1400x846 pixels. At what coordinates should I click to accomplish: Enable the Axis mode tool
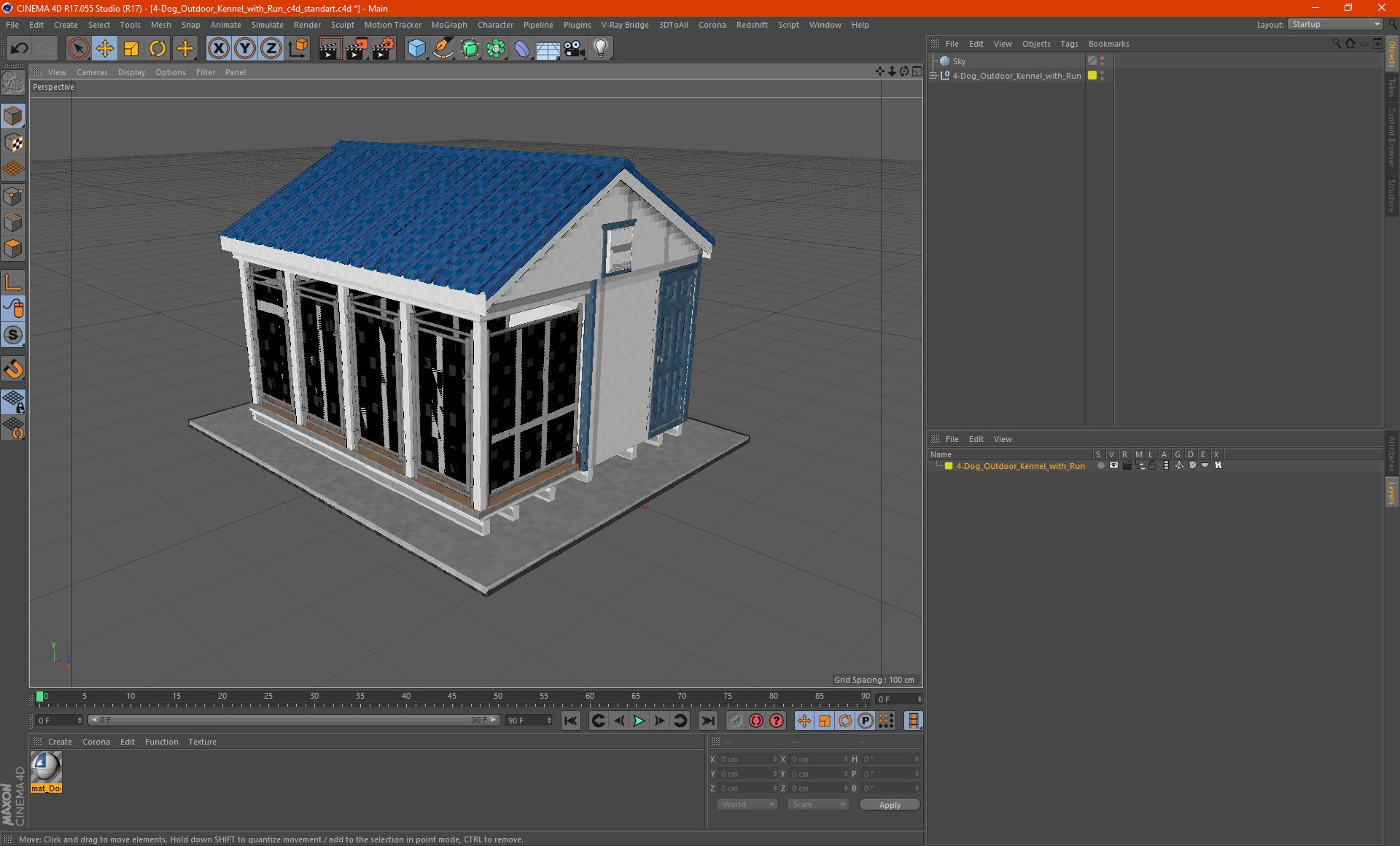tap(14, 283)
